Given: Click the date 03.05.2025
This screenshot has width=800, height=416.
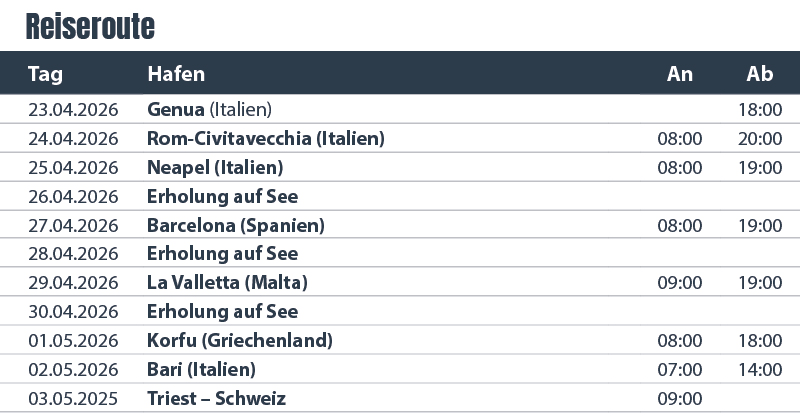Looking at the screenshot, I should click(x=73, y=399).
